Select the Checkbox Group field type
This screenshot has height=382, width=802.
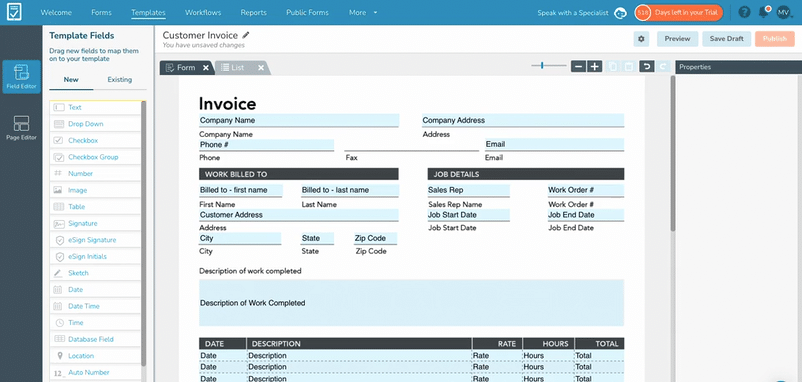click(x=95, y=157)
